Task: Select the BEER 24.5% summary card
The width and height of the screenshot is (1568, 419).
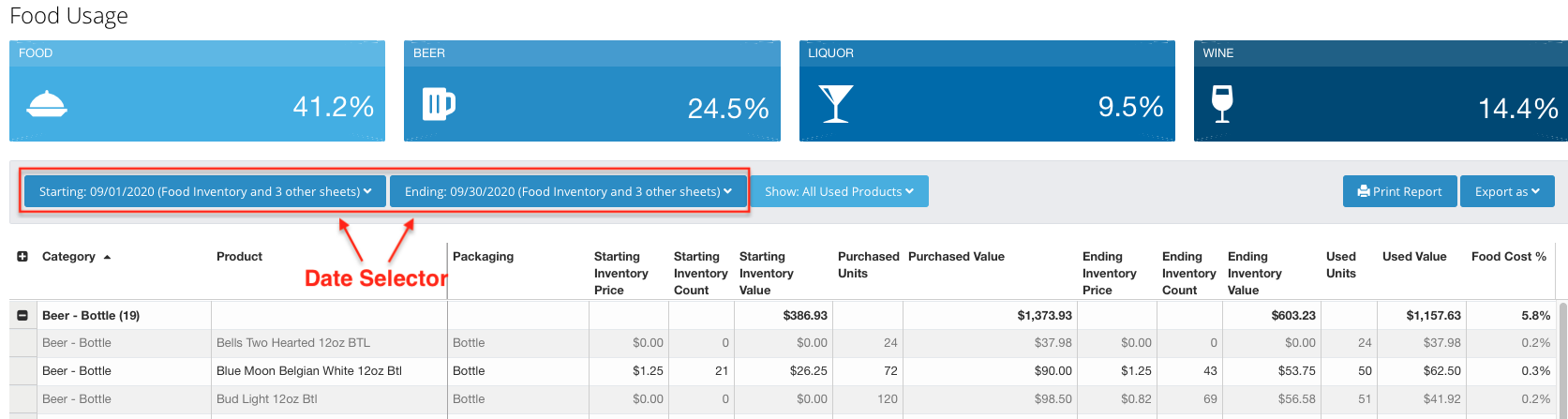Action: (592, 91)
